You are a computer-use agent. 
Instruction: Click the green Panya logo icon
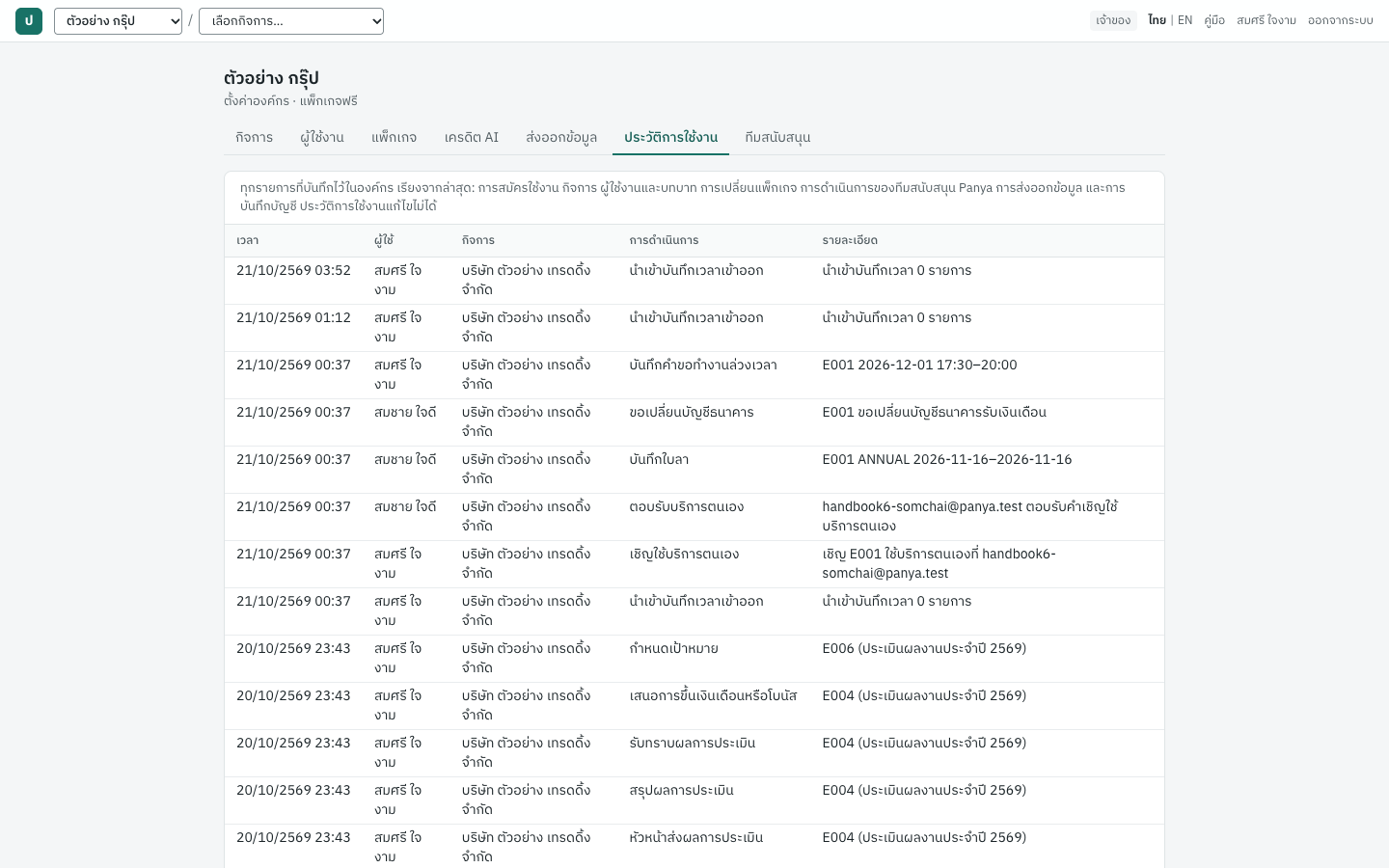pos(29,21)
